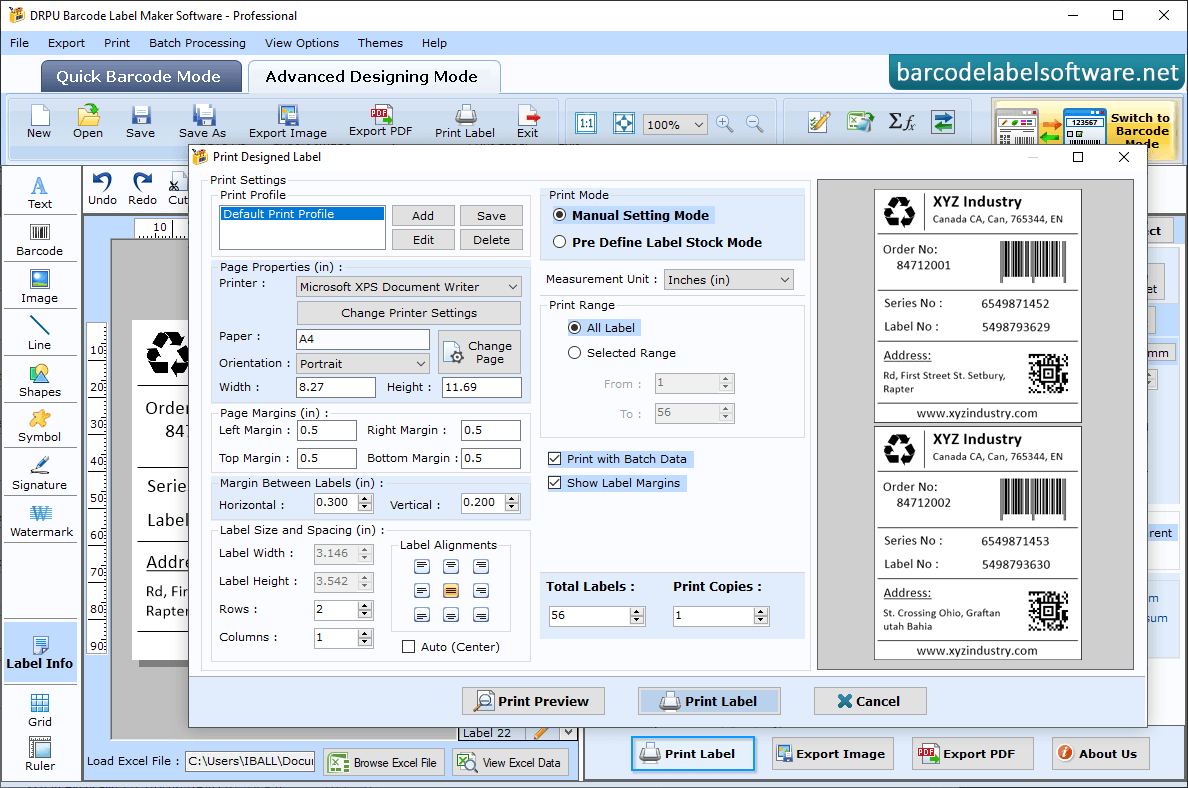This screenshot has height=788, width=1188.
Task: Select the Text tool in sidebar
Action: coord(39,192)
